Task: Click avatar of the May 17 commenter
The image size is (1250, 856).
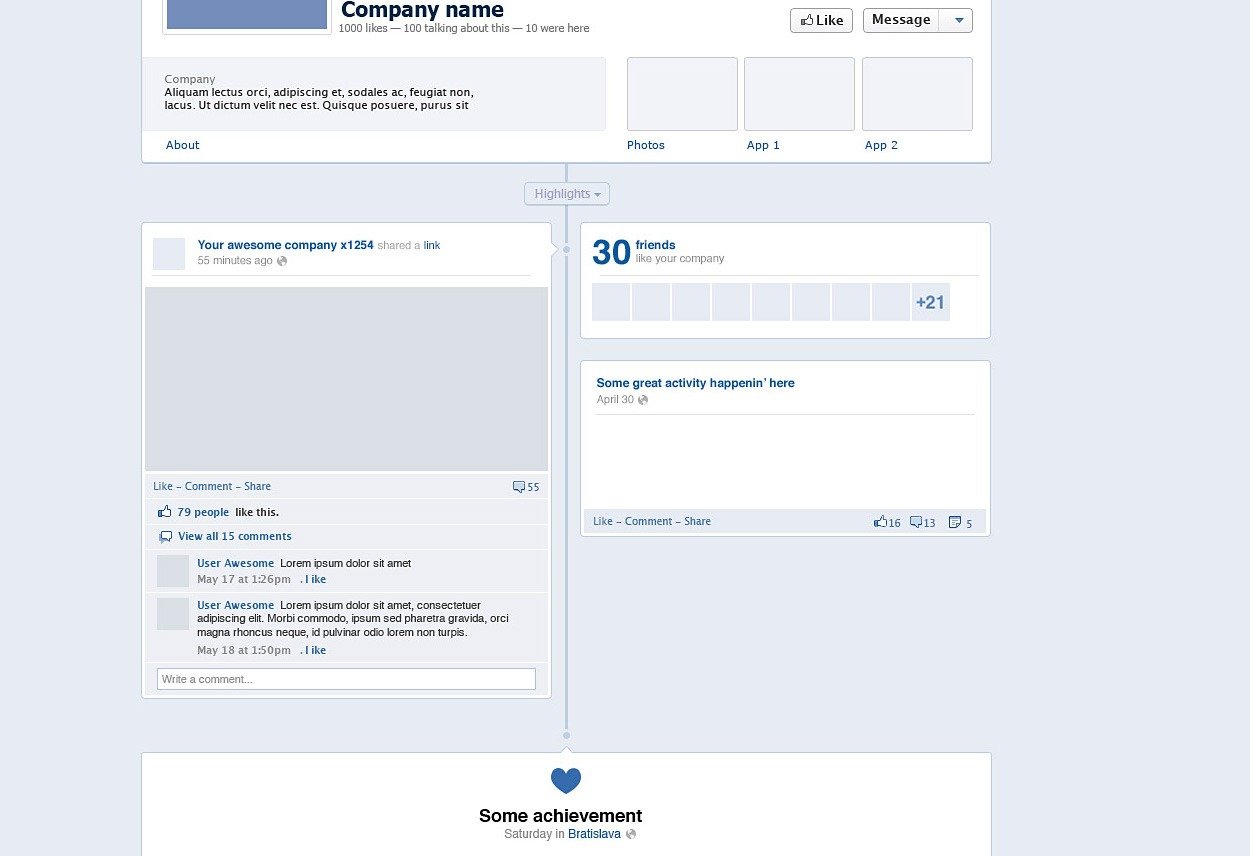Action: click(x=173, y=571)
